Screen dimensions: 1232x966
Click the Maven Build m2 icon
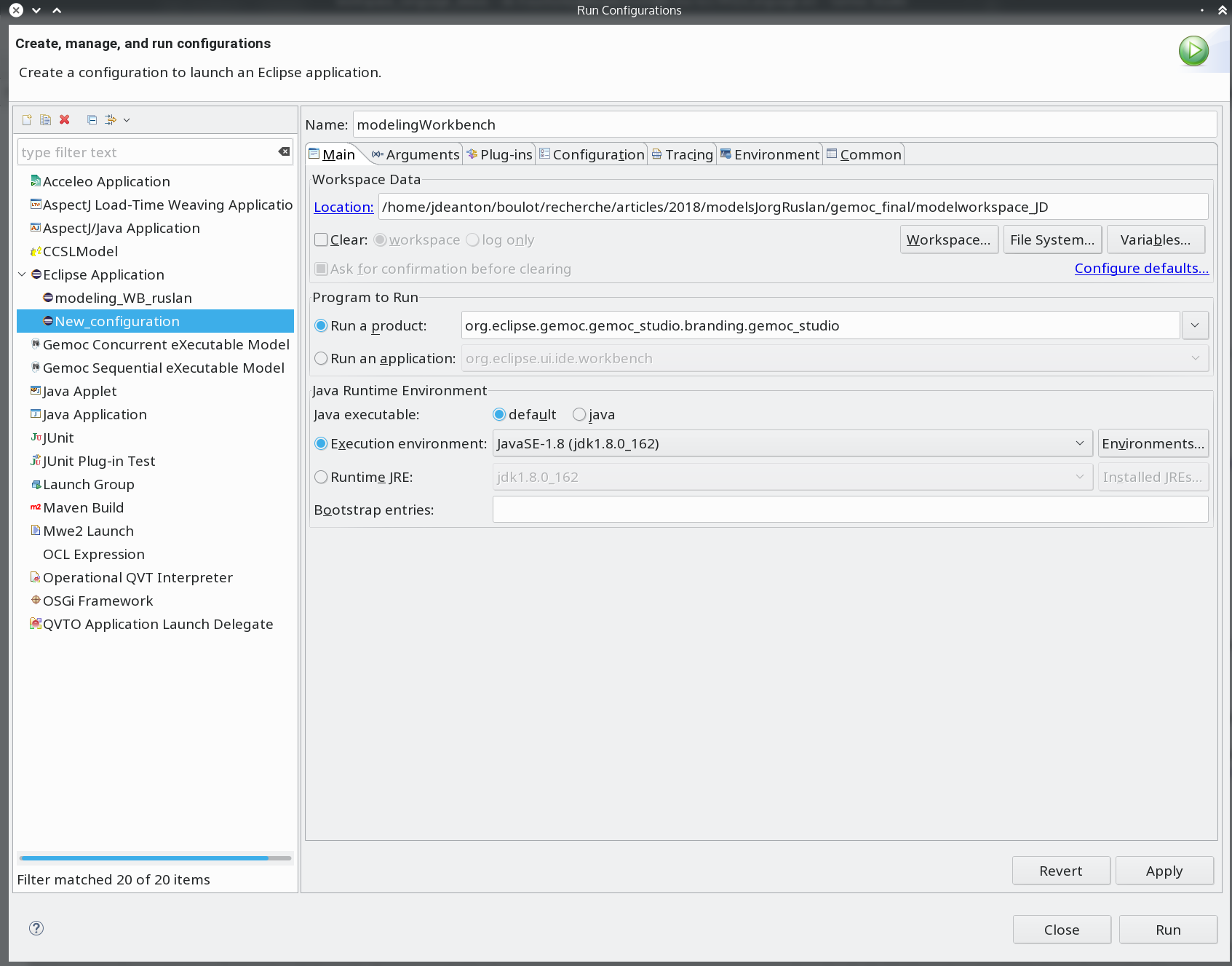coord(36,507)
